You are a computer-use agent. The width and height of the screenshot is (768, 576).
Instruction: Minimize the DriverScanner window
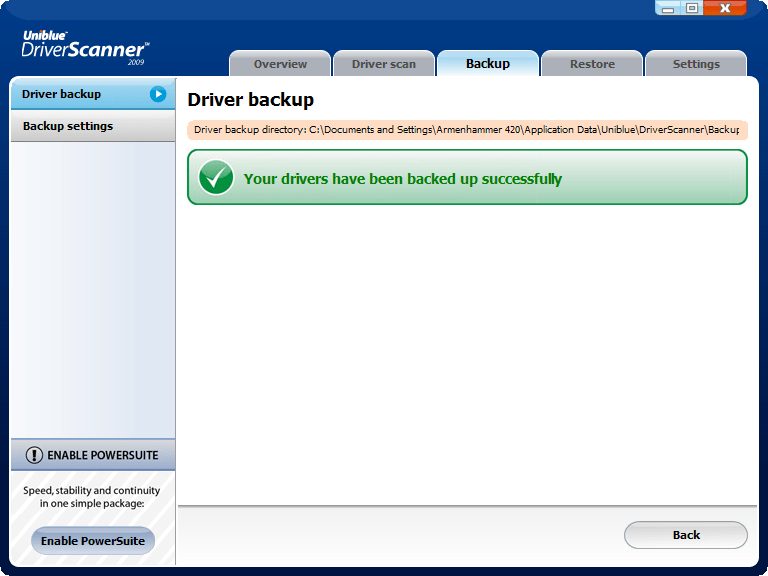point(668,8)
